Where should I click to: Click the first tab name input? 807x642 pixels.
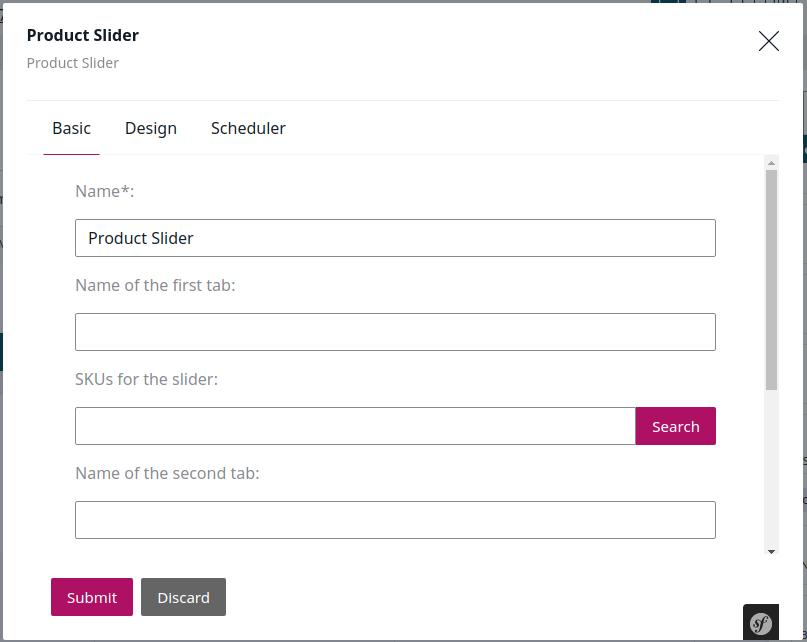[x=395, y=332]
